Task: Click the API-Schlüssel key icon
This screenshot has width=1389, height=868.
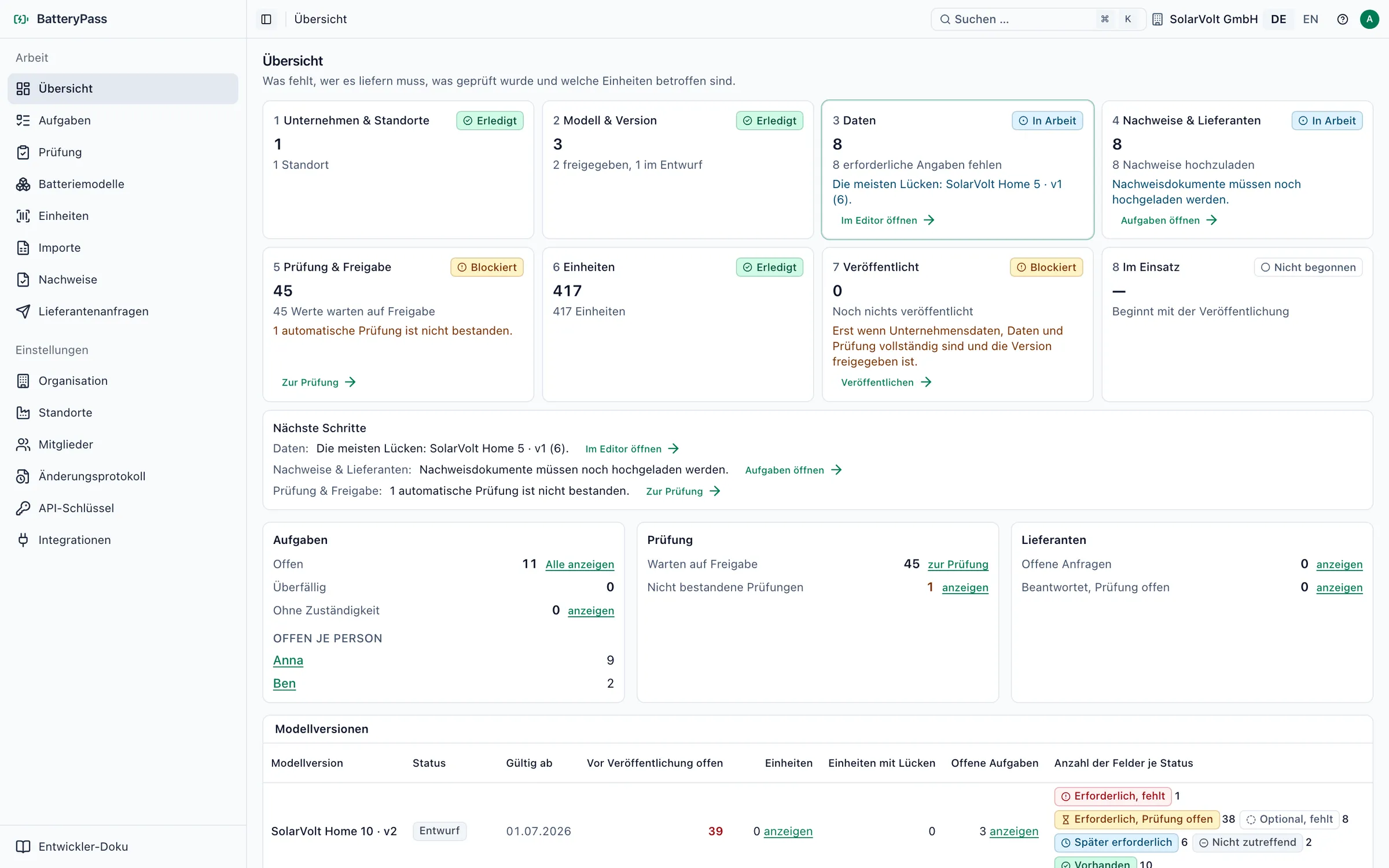Action: coord(23,508)
